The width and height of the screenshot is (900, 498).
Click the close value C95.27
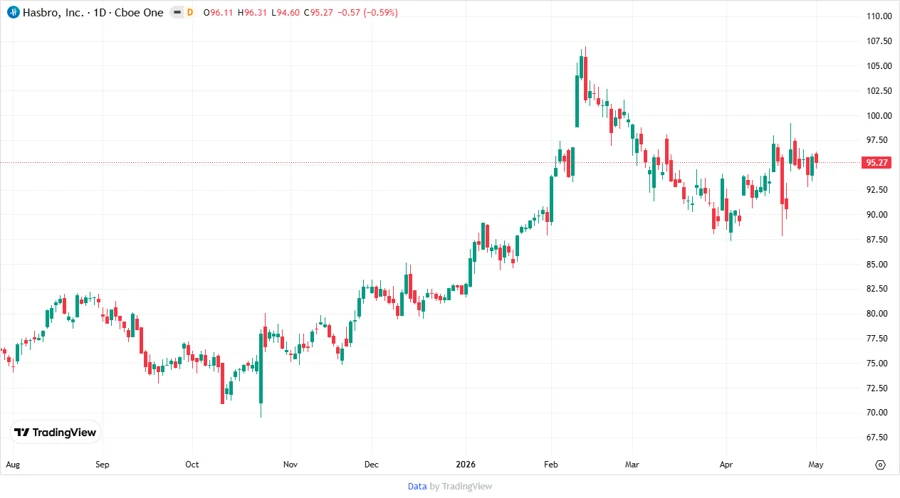318,12
